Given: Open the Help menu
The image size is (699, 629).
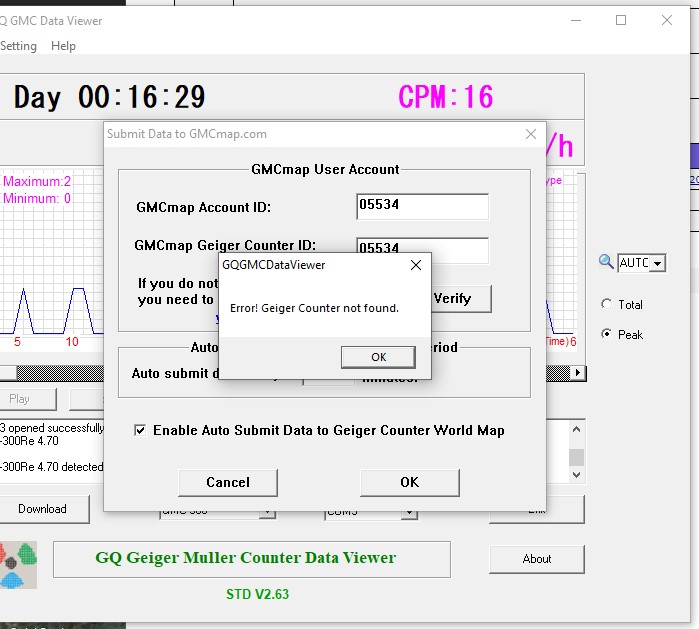Looking at the screenshot, I should (x=63, y=46).
